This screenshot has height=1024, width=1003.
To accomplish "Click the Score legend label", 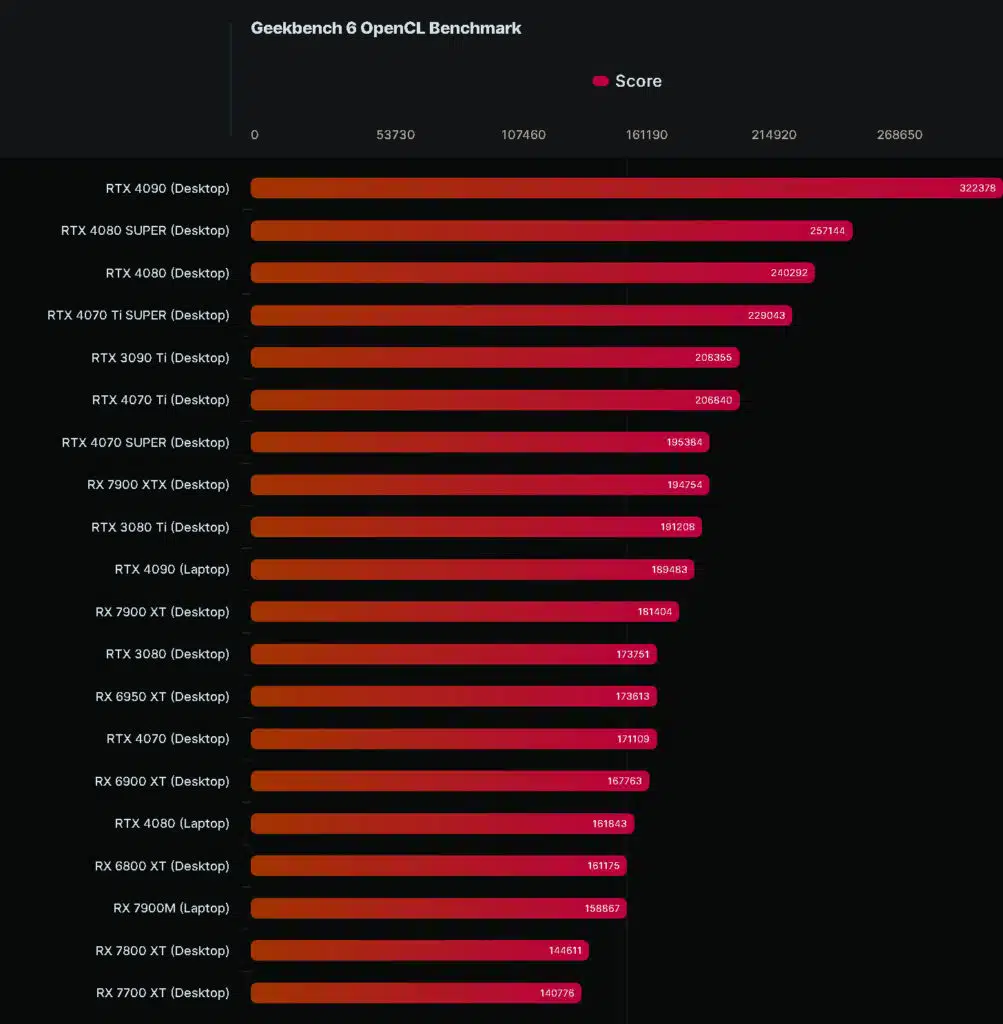I will [638, 81].
